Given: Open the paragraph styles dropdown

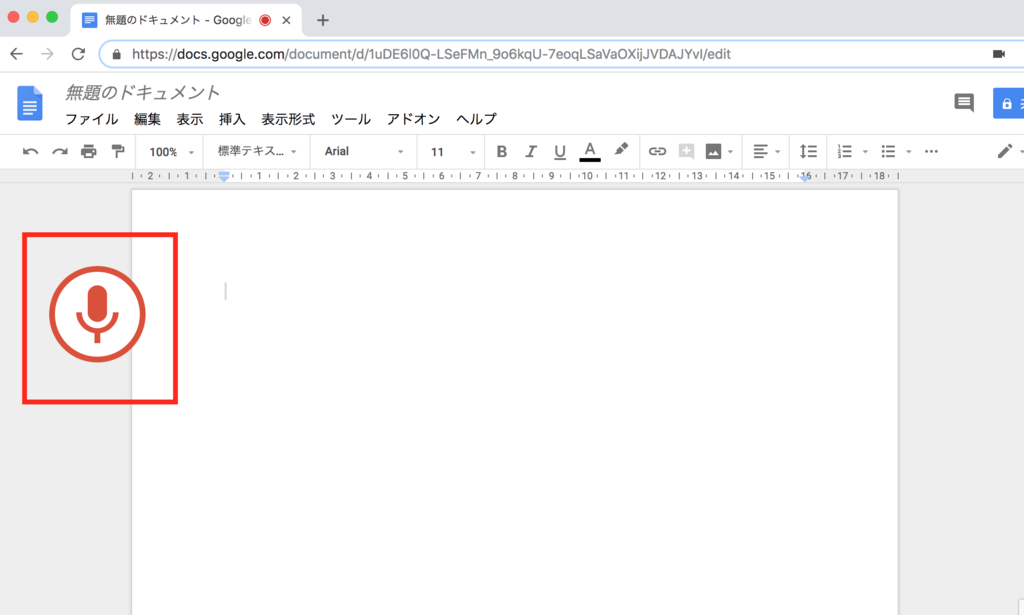Looking at the screenshot, I should click(x=256, y=151).
